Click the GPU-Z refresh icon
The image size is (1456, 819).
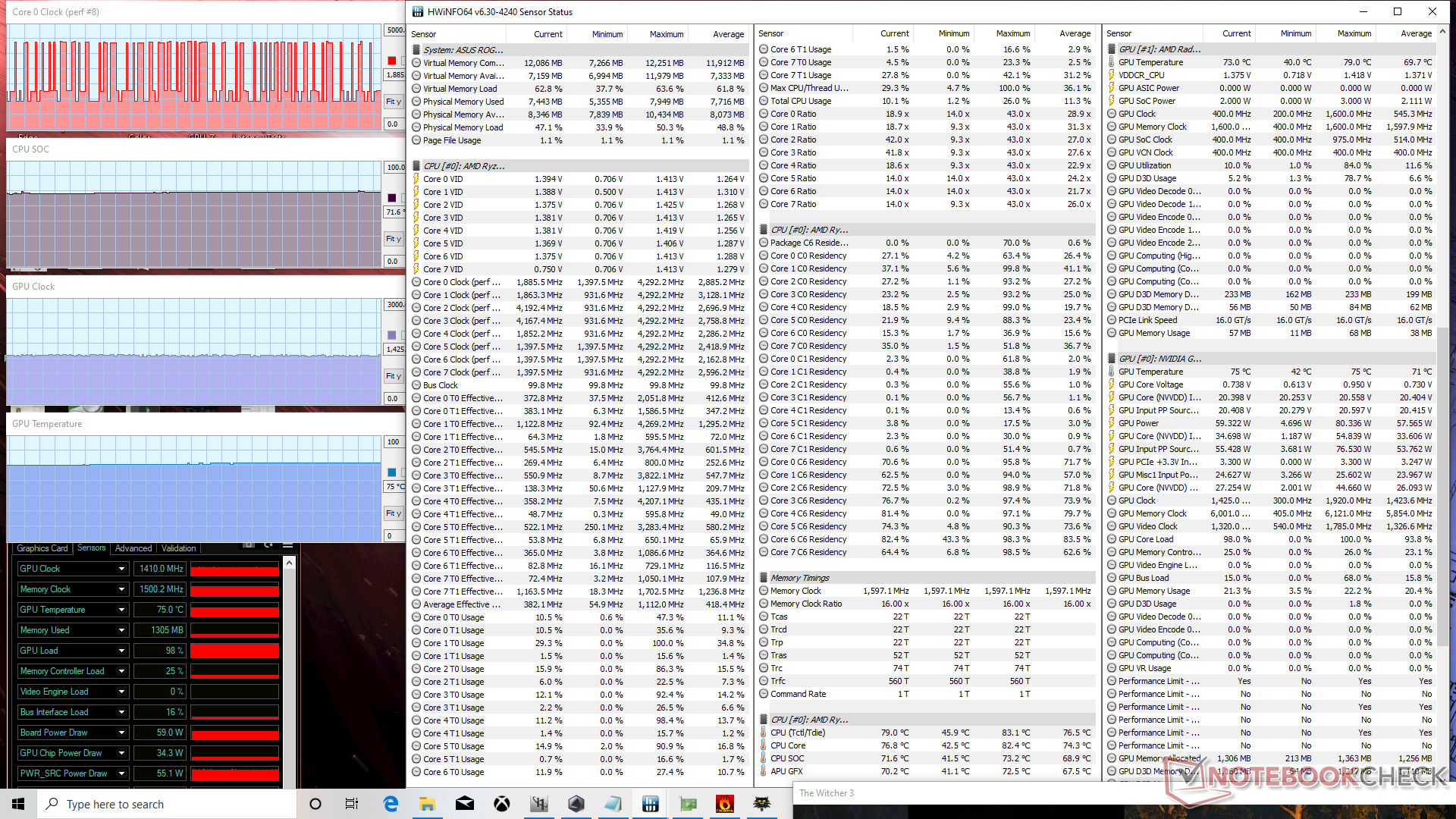click(268, 546)
